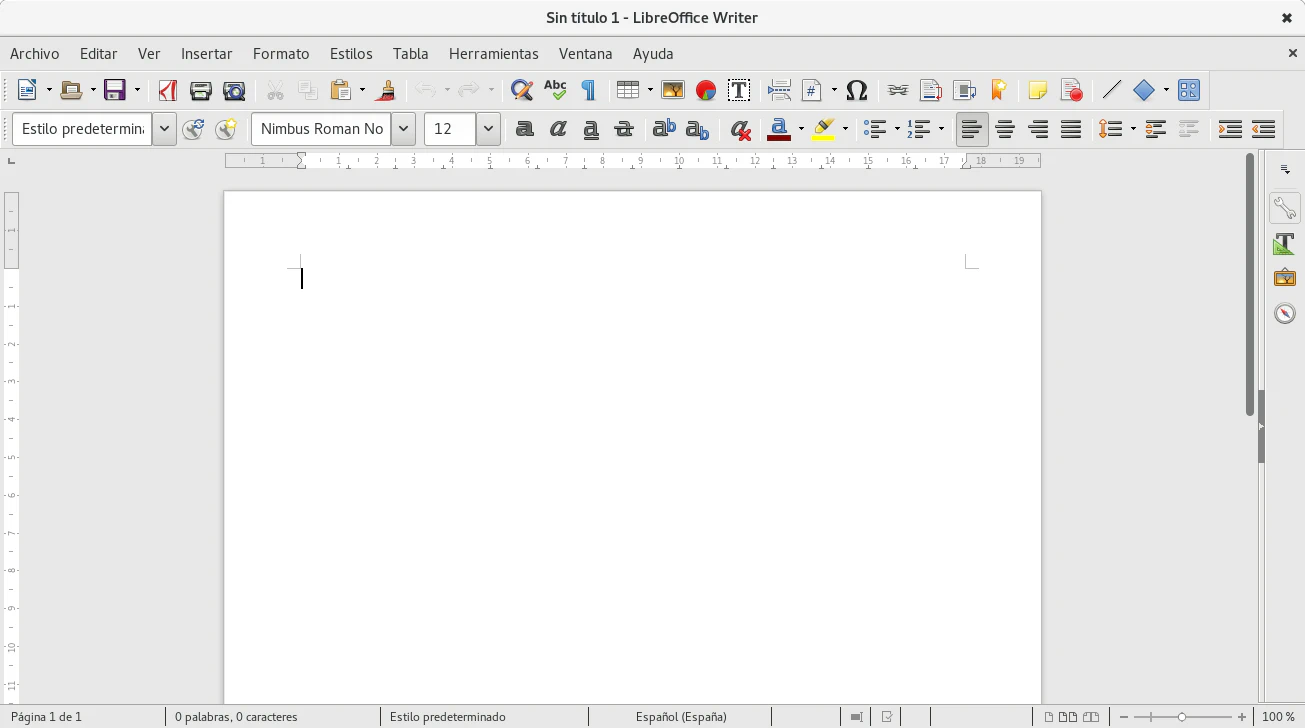Open the sidebar Navigator compass icon

1285,314
